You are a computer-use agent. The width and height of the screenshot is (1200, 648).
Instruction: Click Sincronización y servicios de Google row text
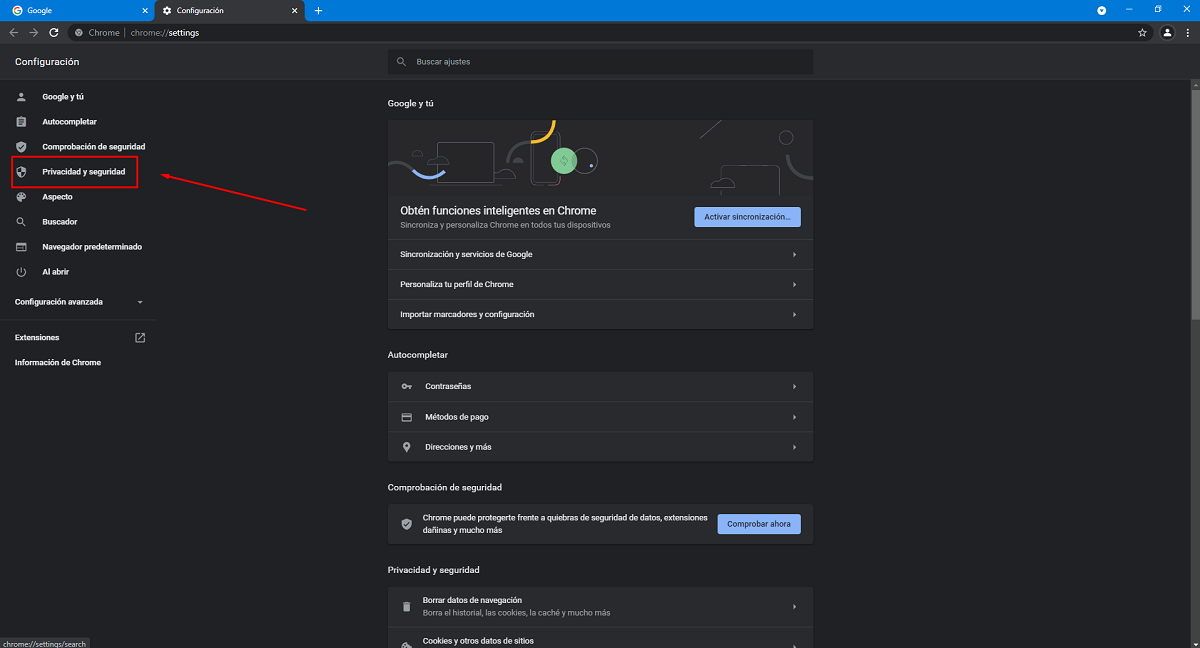pos(466,255)
